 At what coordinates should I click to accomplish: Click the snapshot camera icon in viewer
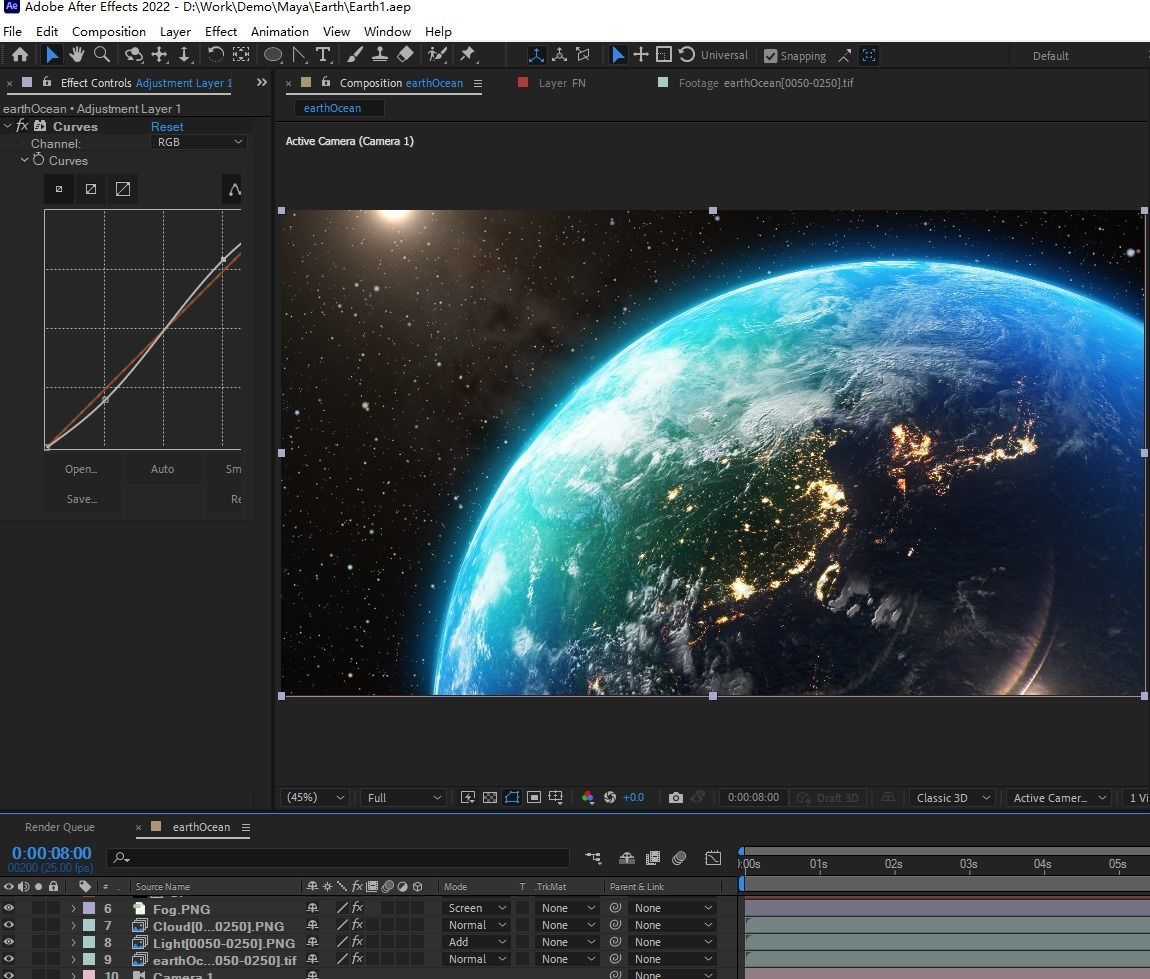[675, 797]
